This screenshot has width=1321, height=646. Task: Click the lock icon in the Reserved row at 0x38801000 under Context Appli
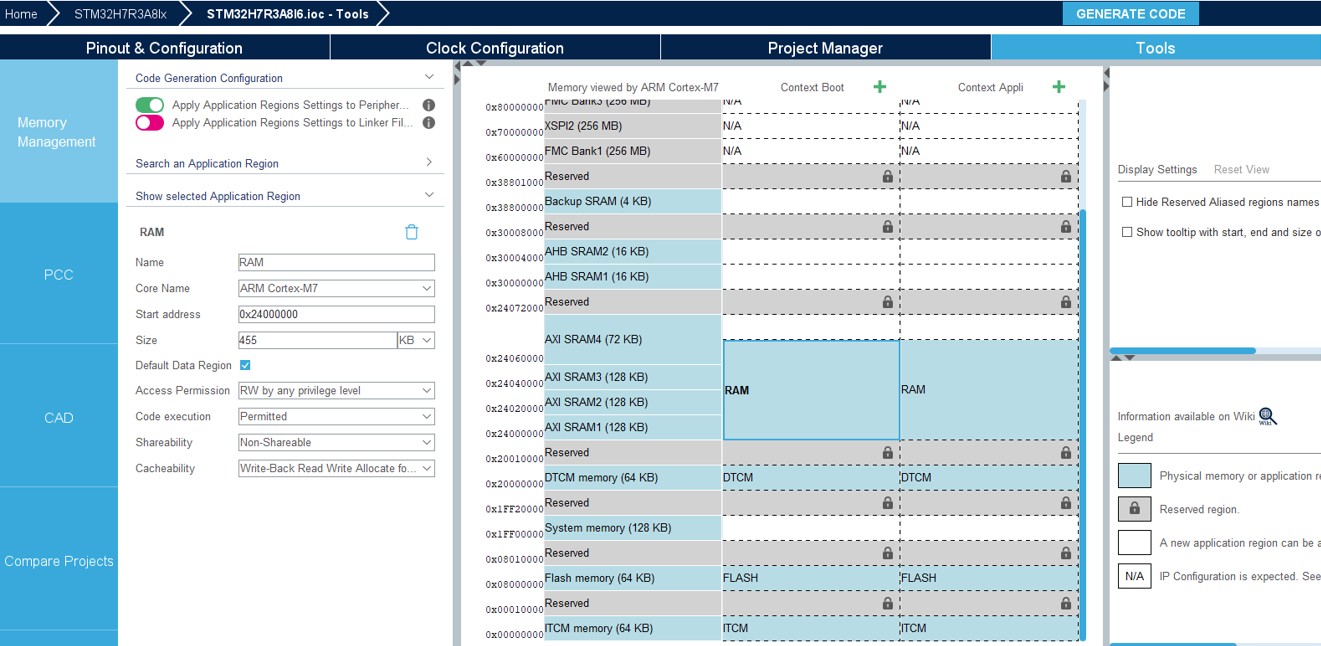(1066, 176)
